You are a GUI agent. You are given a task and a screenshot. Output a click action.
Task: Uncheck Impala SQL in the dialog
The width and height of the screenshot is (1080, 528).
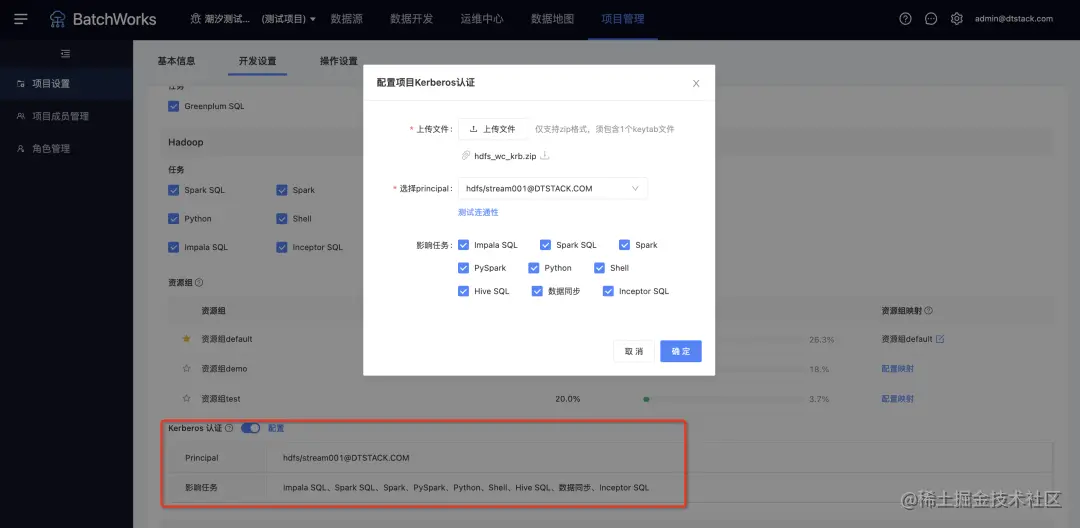(464, 245)
